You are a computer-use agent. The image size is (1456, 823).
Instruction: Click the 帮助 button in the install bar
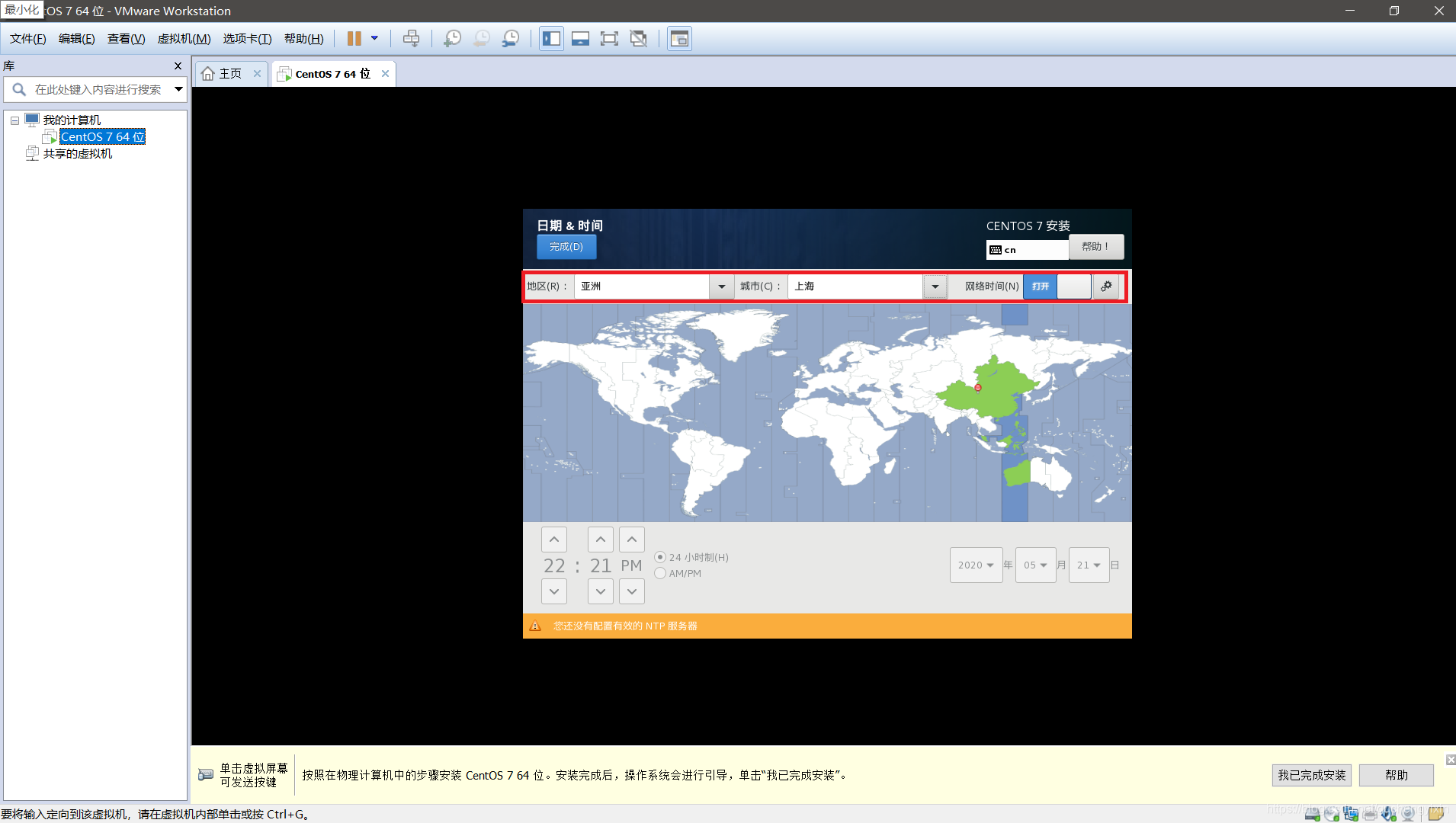(x=1396, y=775)
